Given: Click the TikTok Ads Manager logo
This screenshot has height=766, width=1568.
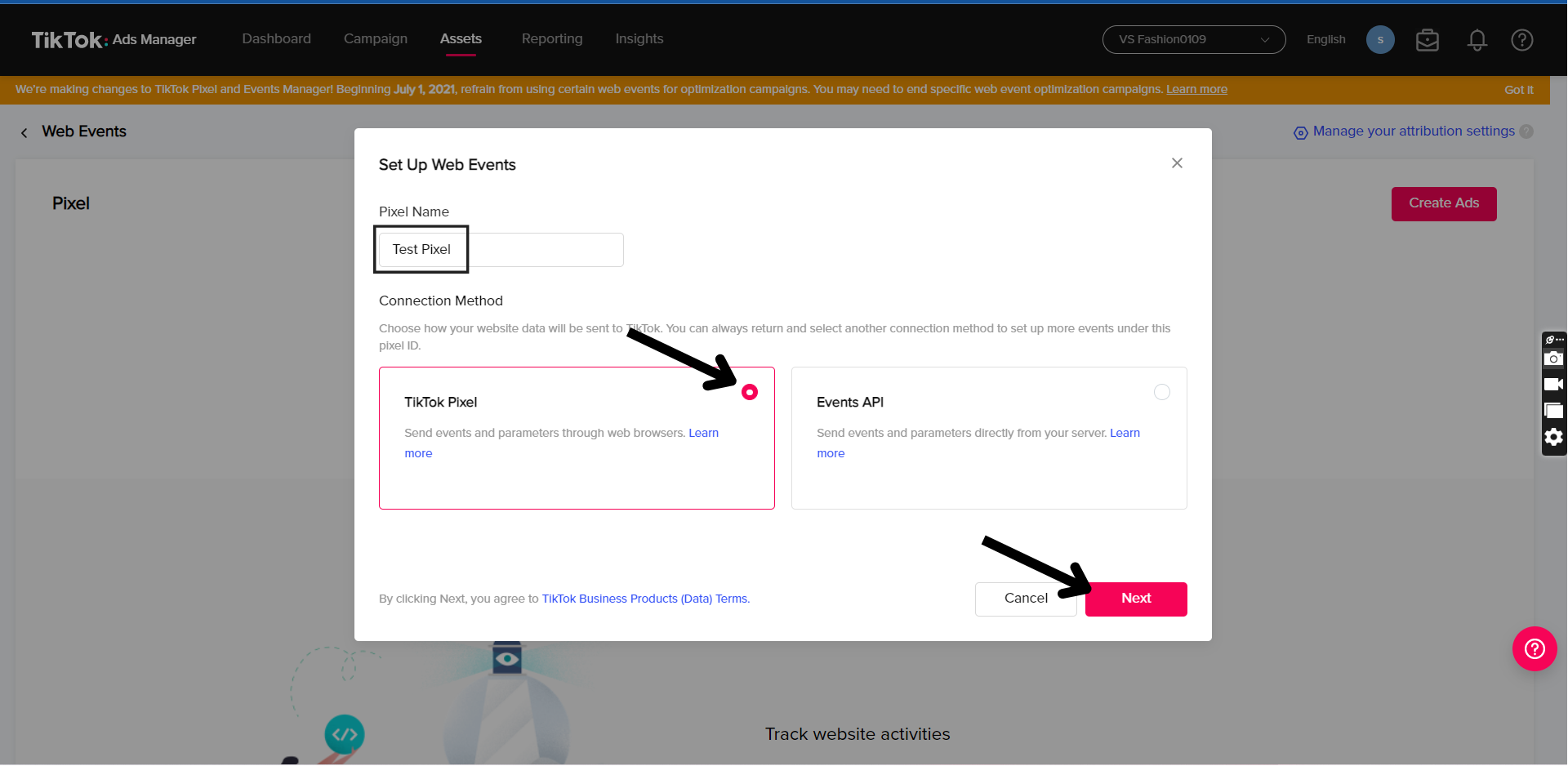Looking at the screenshot, I should [x=114, y=39].
